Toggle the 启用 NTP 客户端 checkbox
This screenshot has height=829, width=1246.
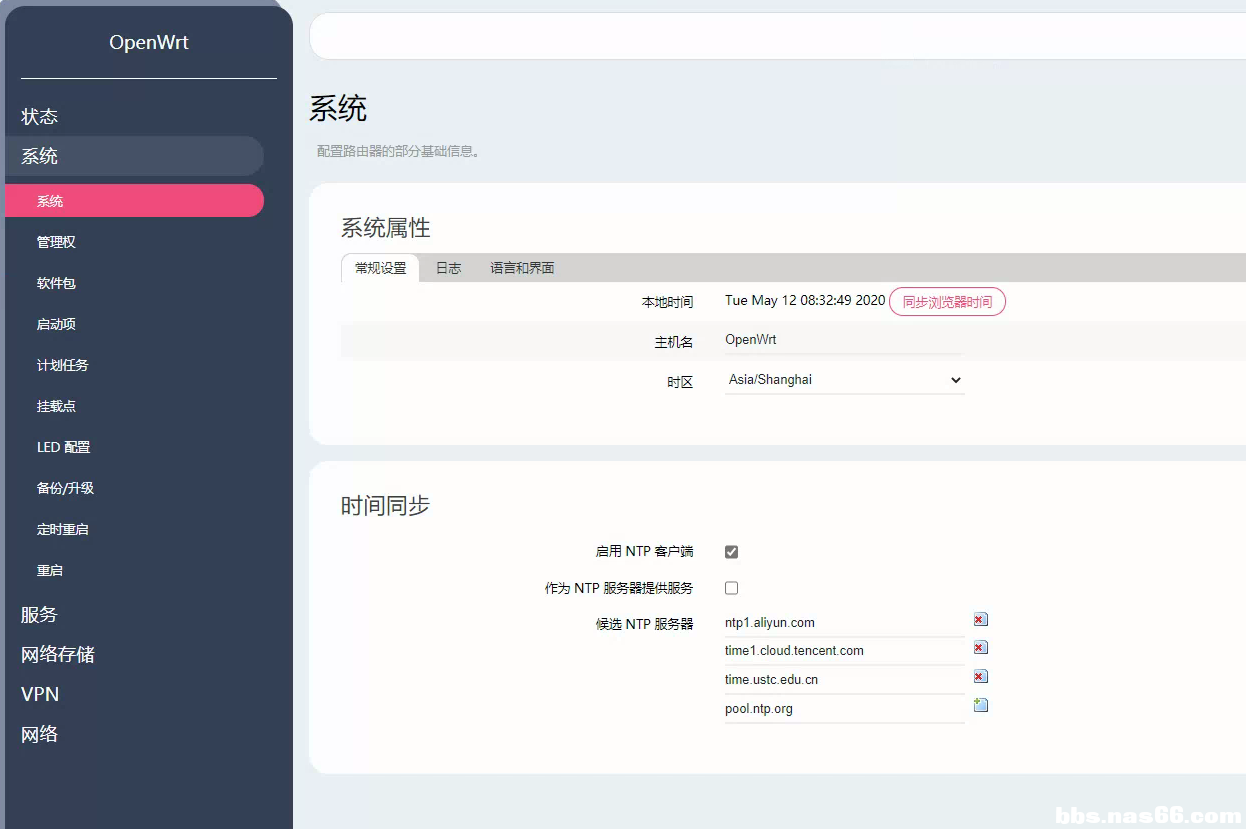coord(731,552)
